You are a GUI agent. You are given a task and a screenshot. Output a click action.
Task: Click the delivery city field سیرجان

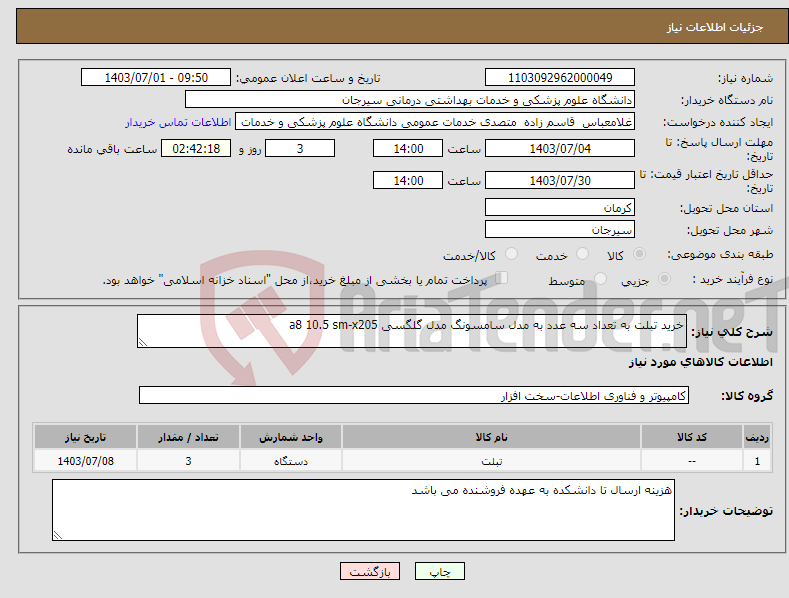(560, 230)
